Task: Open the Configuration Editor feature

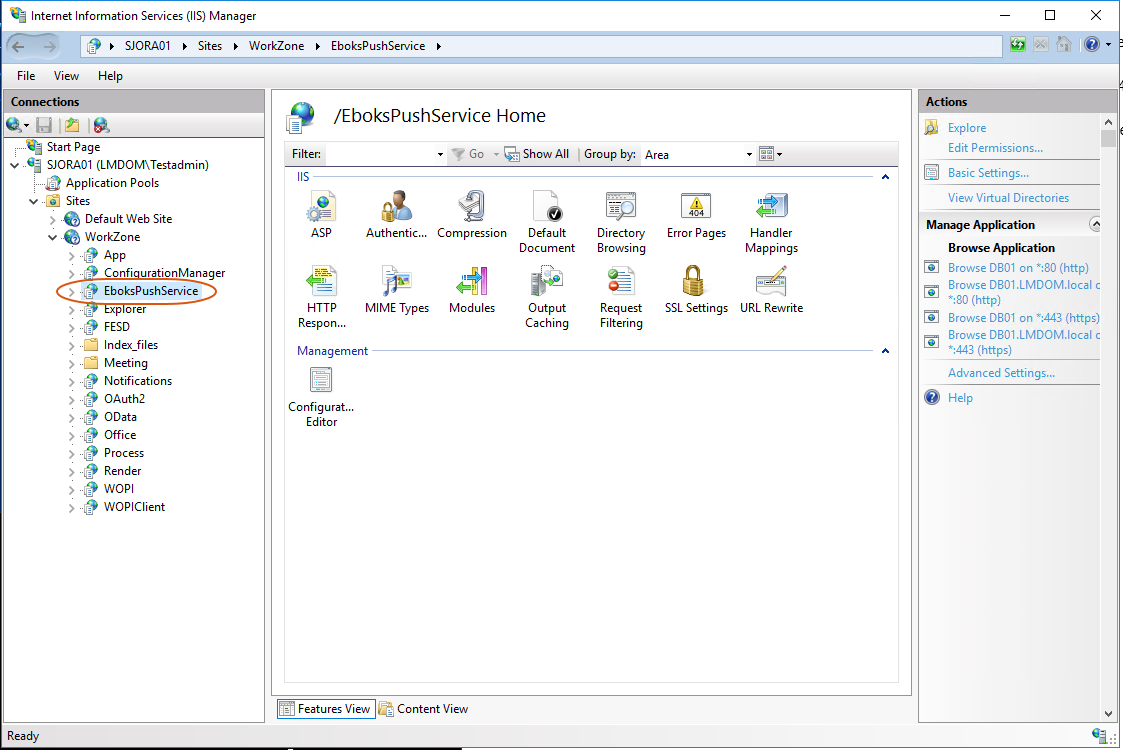Action: coord(321,398)
